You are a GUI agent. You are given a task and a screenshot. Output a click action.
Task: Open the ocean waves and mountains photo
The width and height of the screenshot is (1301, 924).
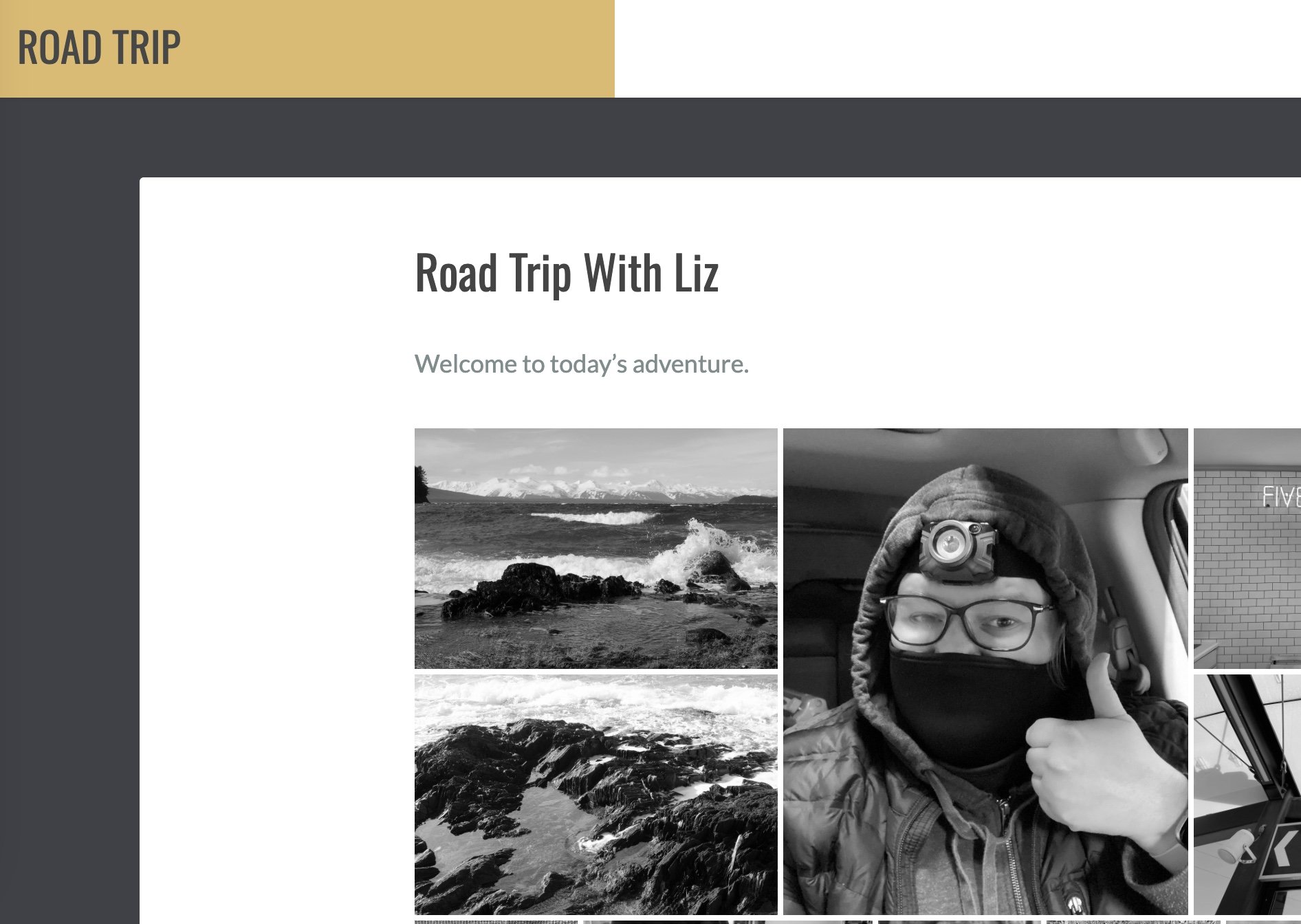pos(596,549)
